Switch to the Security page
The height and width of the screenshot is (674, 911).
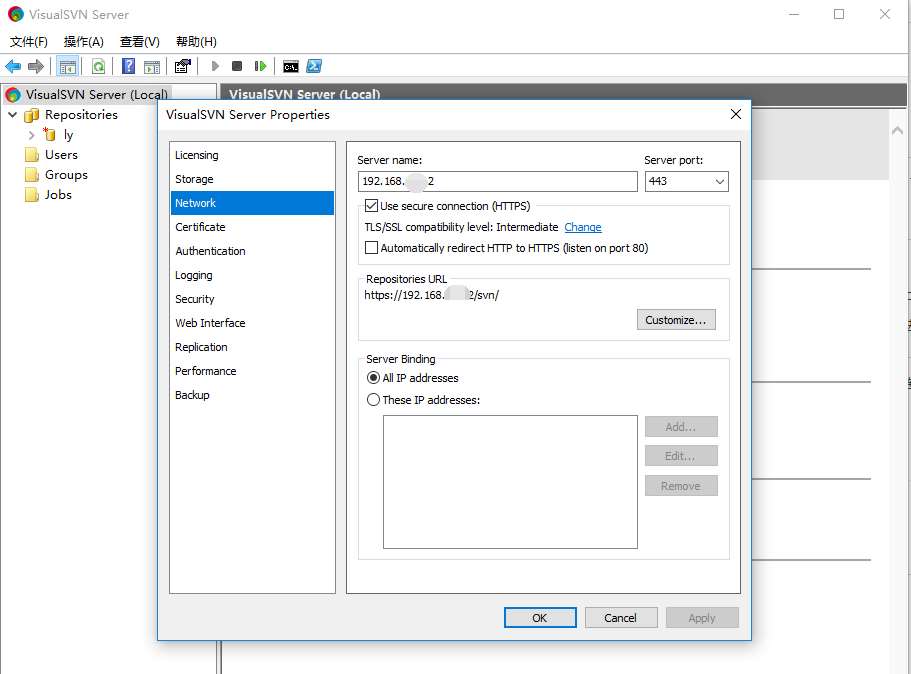(x=252, y=299)
